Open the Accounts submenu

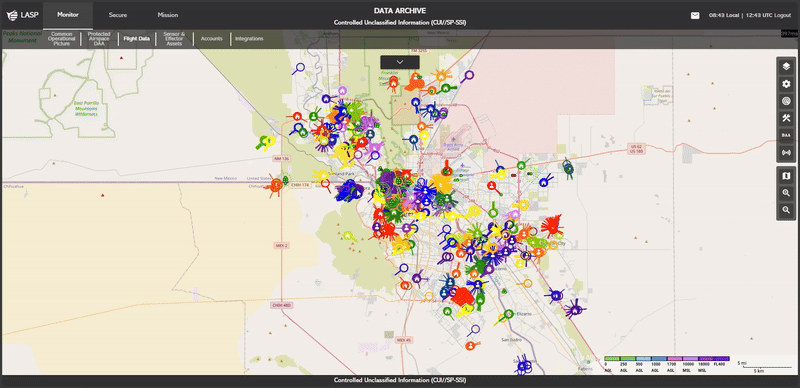click(211, 39)
